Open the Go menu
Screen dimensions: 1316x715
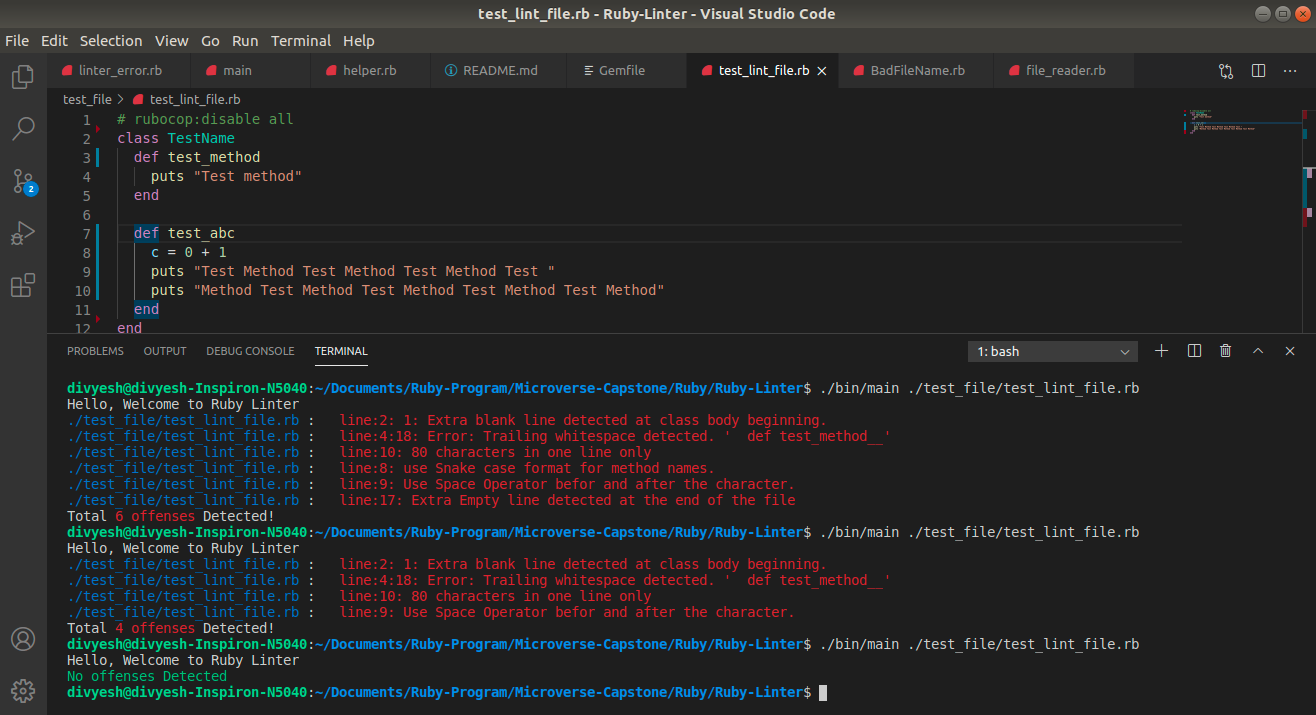[210, 41]
